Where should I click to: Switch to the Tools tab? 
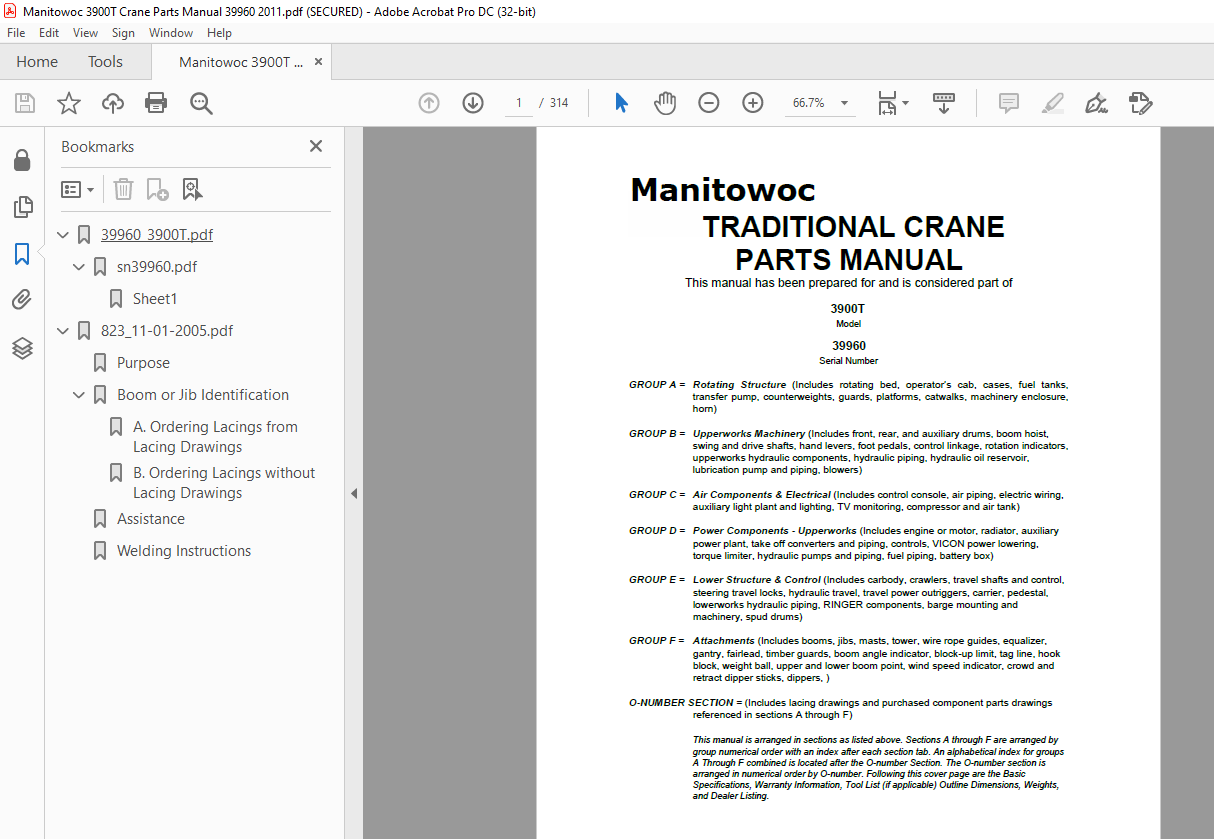point(105,62)
